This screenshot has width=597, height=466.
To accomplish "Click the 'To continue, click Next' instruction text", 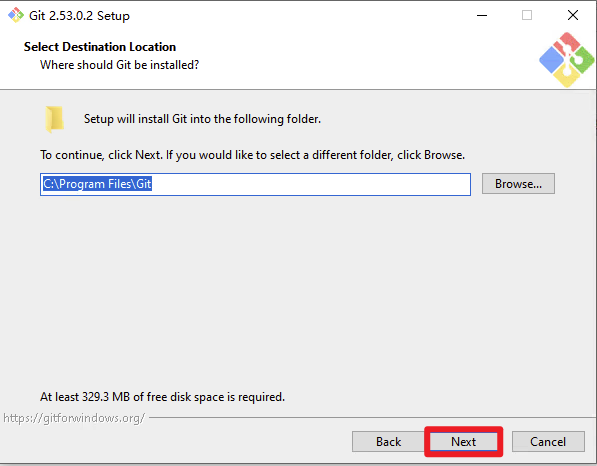I will pos(252,155).
